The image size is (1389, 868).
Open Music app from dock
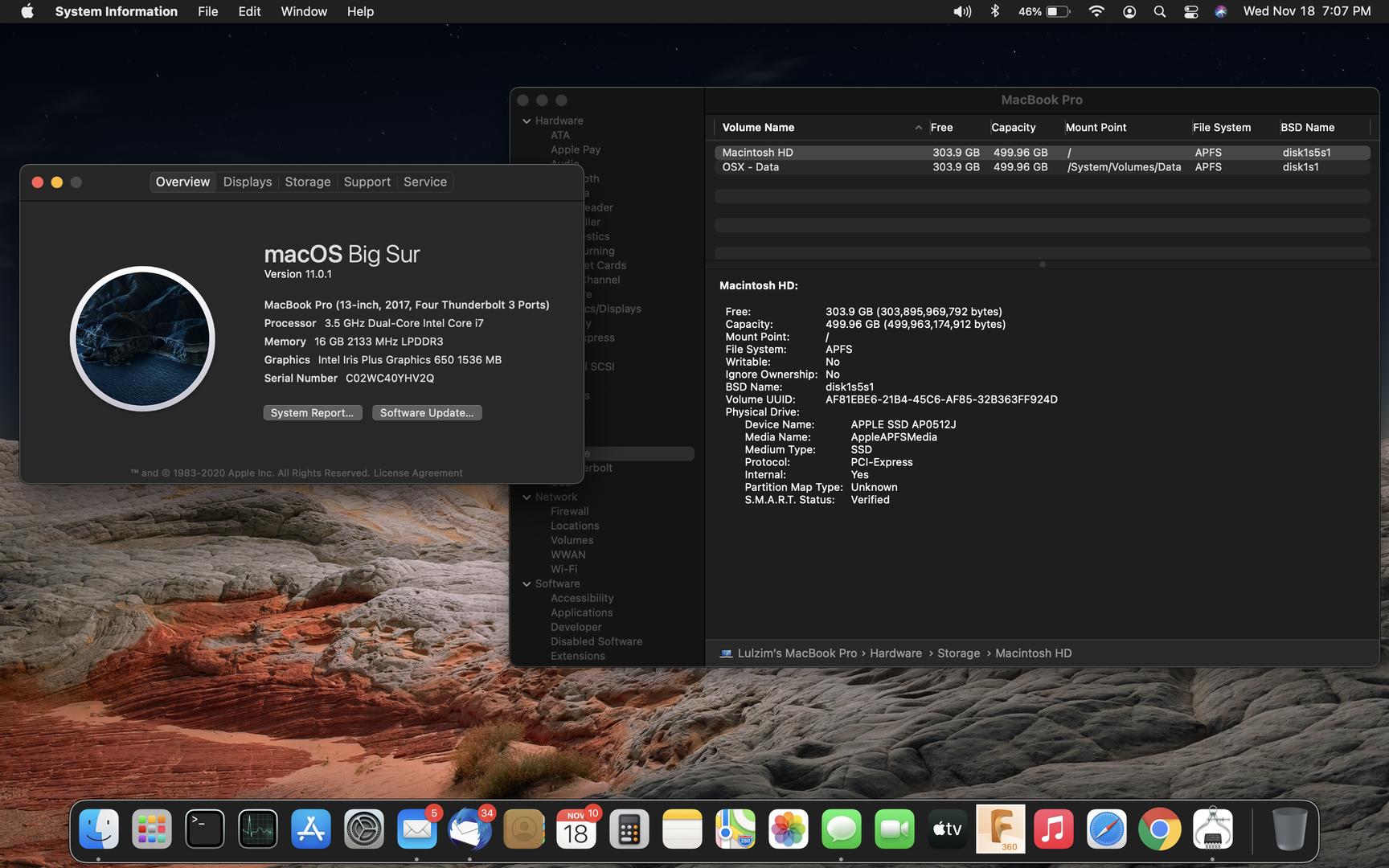(x=1054, y=829)
